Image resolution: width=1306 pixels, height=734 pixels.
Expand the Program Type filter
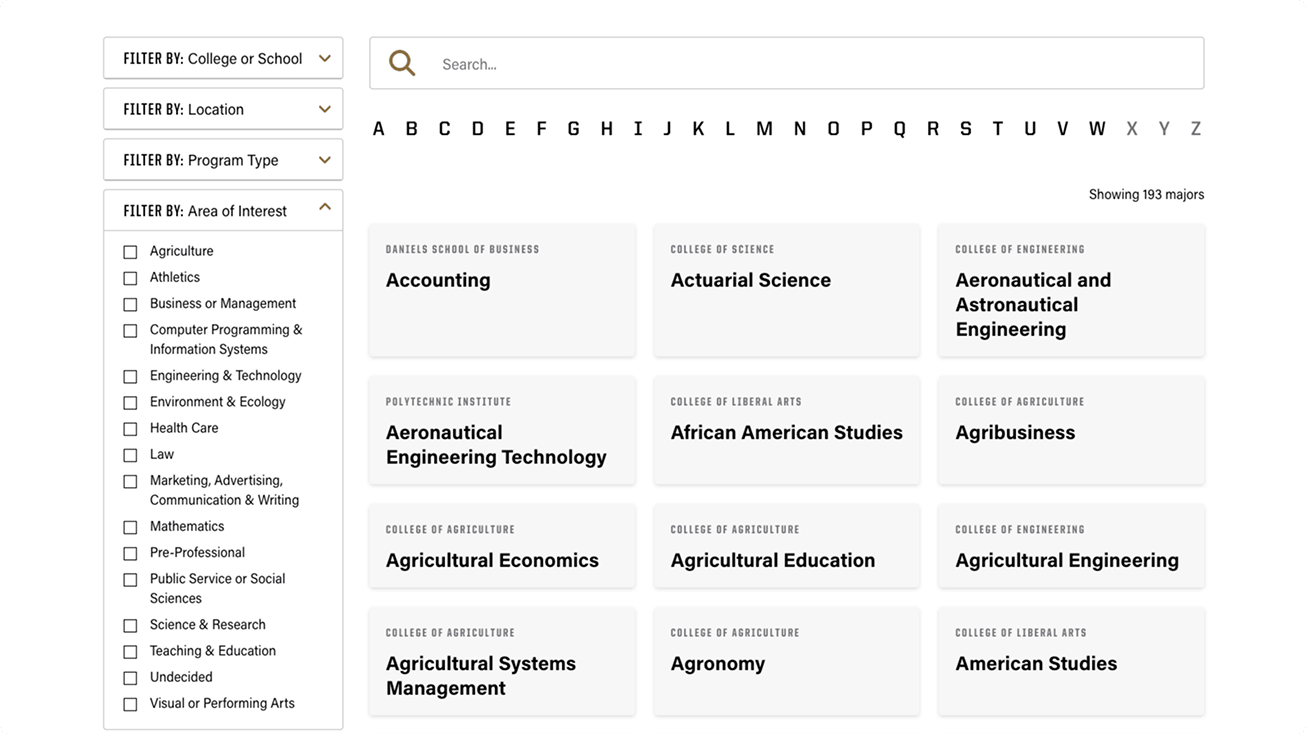223,160
